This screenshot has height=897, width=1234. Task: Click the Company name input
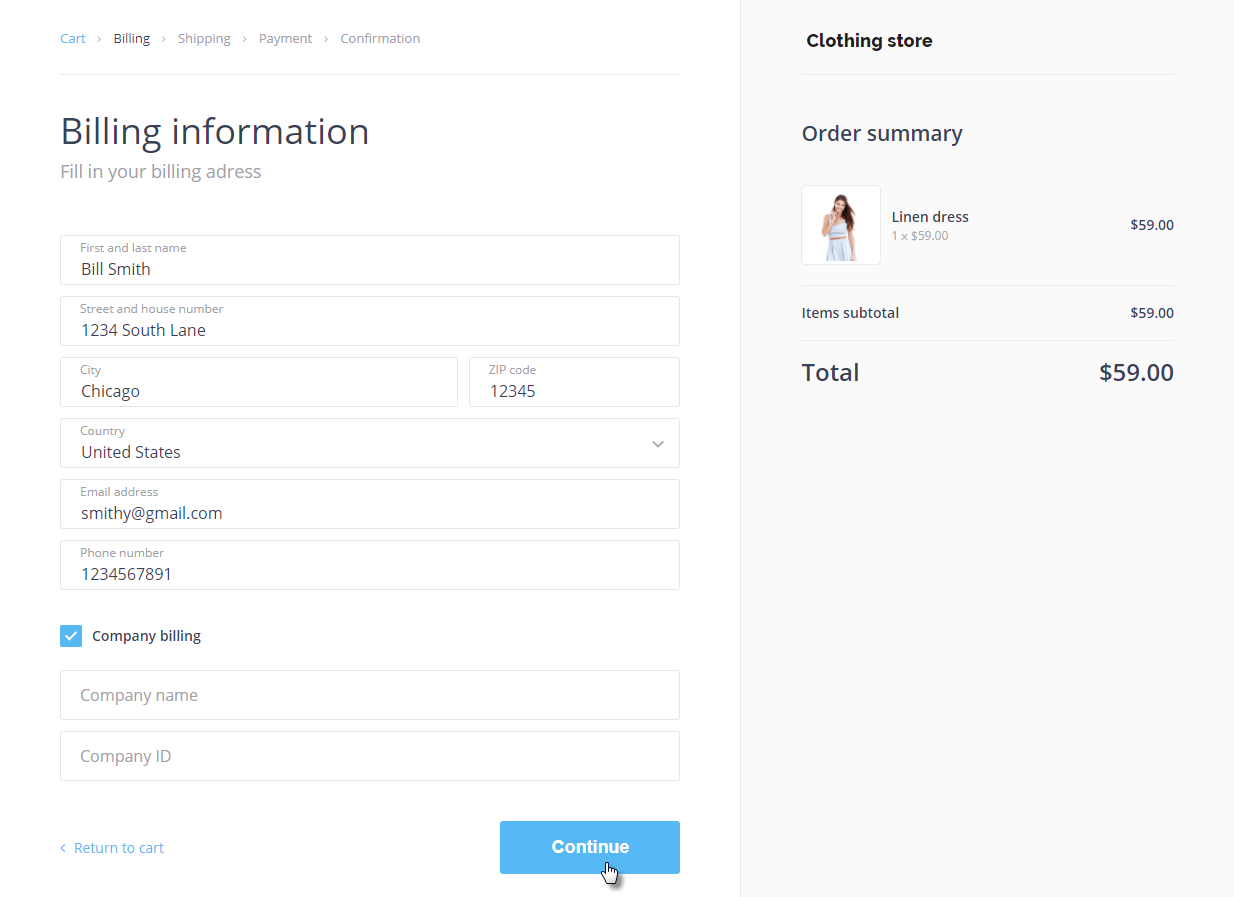coord(369,695)
